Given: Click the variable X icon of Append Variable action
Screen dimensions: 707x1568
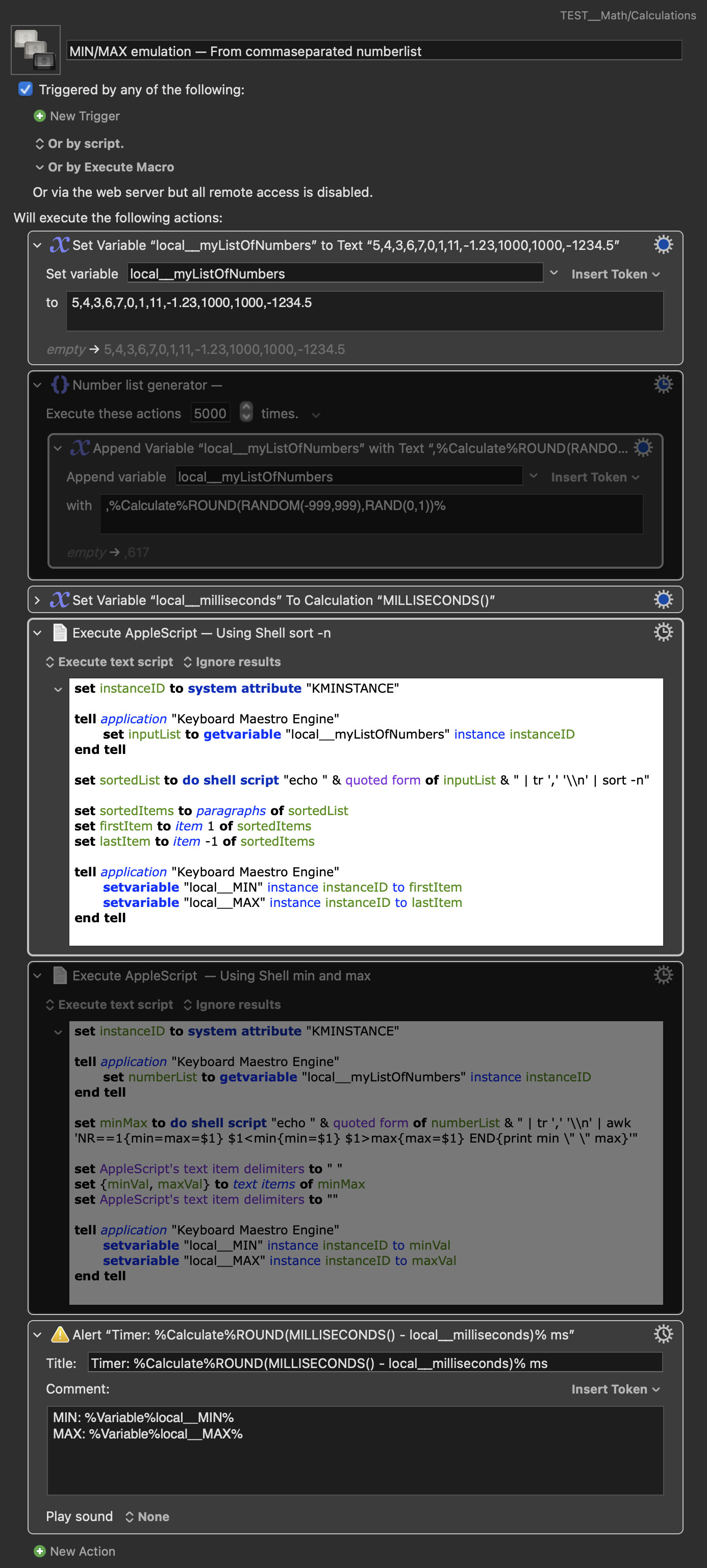Looking at the screenshot, I should coord(81,448).
